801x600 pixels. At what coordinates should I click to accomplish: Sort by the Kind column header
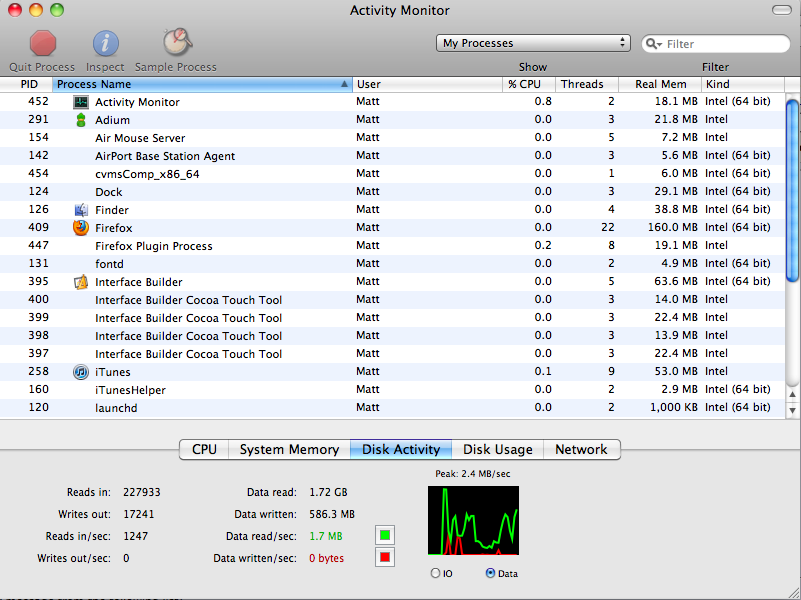[x=743, y=84]
